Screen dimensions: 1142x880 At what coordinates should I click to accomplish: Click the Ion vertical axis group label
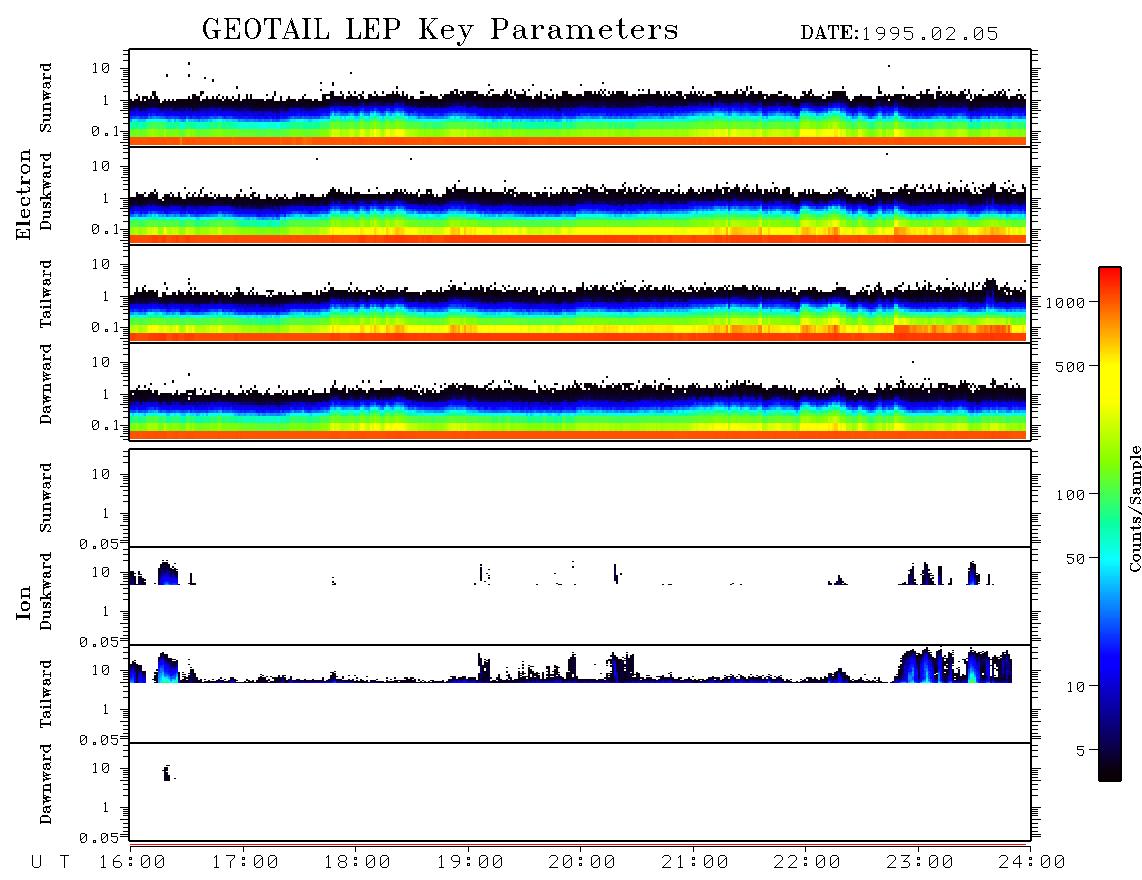[x=23, y=602]
